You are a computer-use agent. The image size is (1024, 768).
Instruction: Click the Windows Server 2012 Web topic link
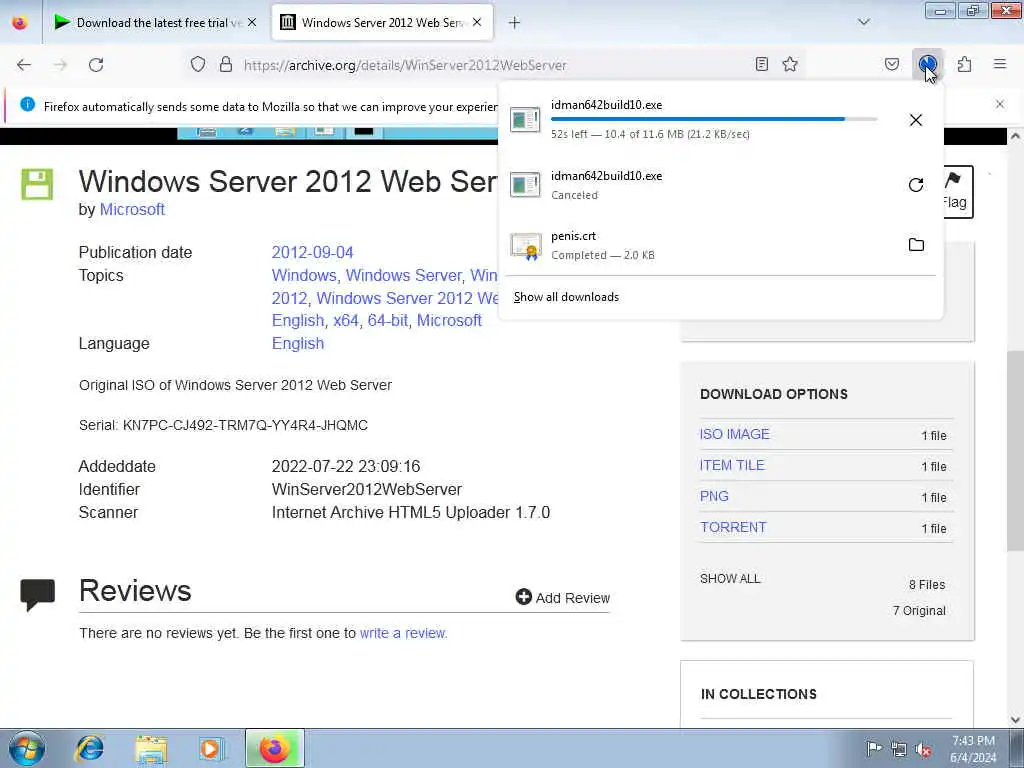(x=408, y=298)
